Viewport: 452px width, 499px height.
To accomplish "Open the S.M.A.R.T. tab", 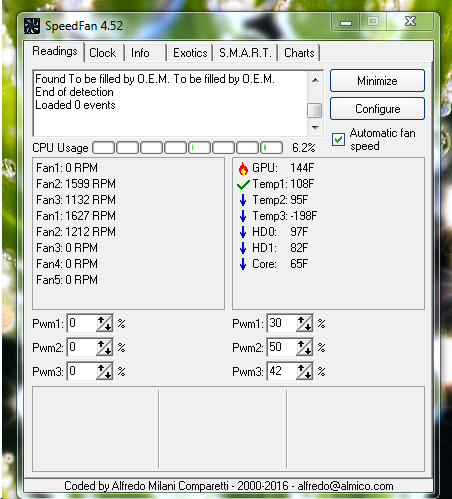I will (x=245, y=53).
